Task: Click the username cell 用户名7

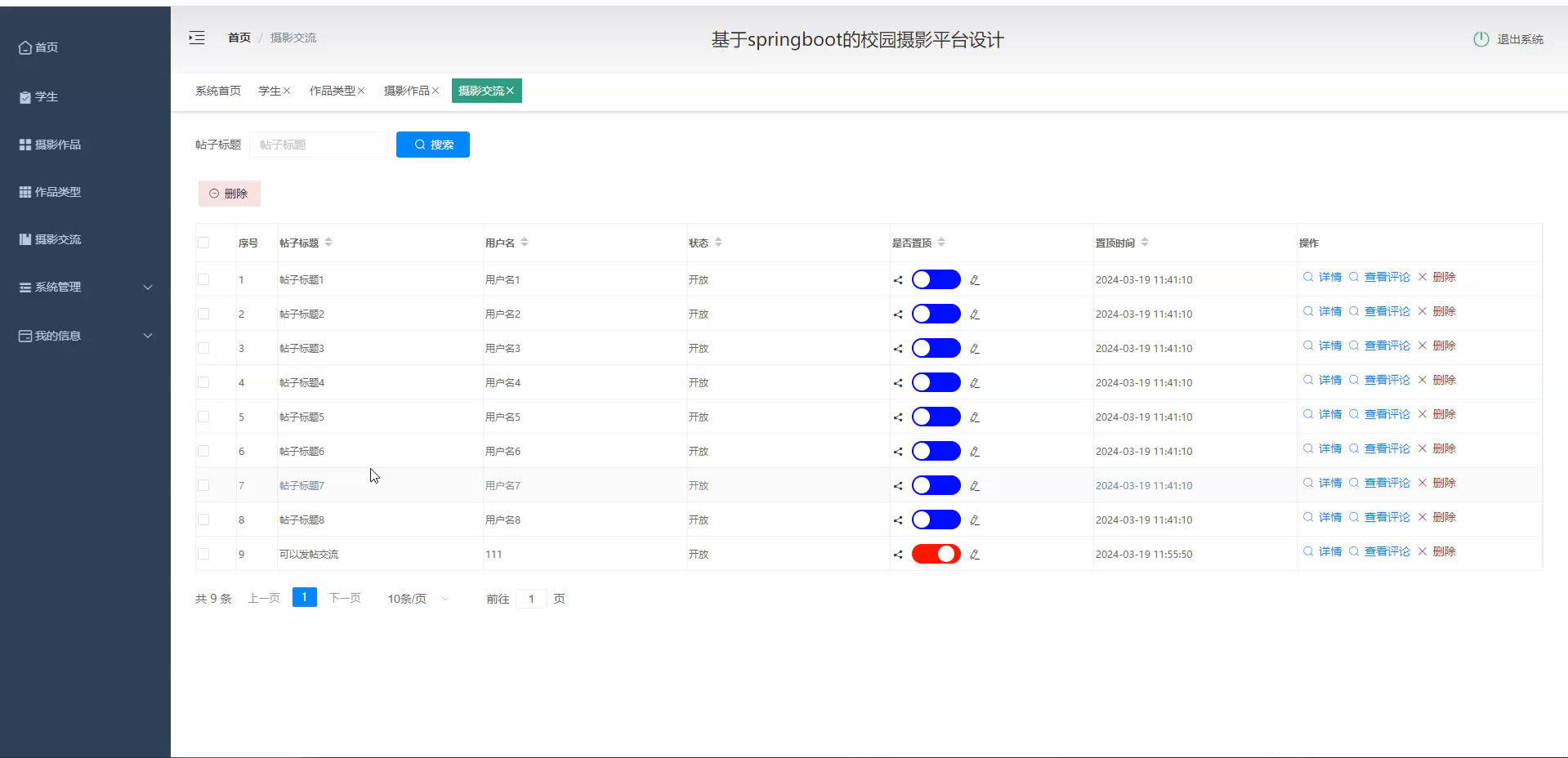Action: [x=503, y=486]
